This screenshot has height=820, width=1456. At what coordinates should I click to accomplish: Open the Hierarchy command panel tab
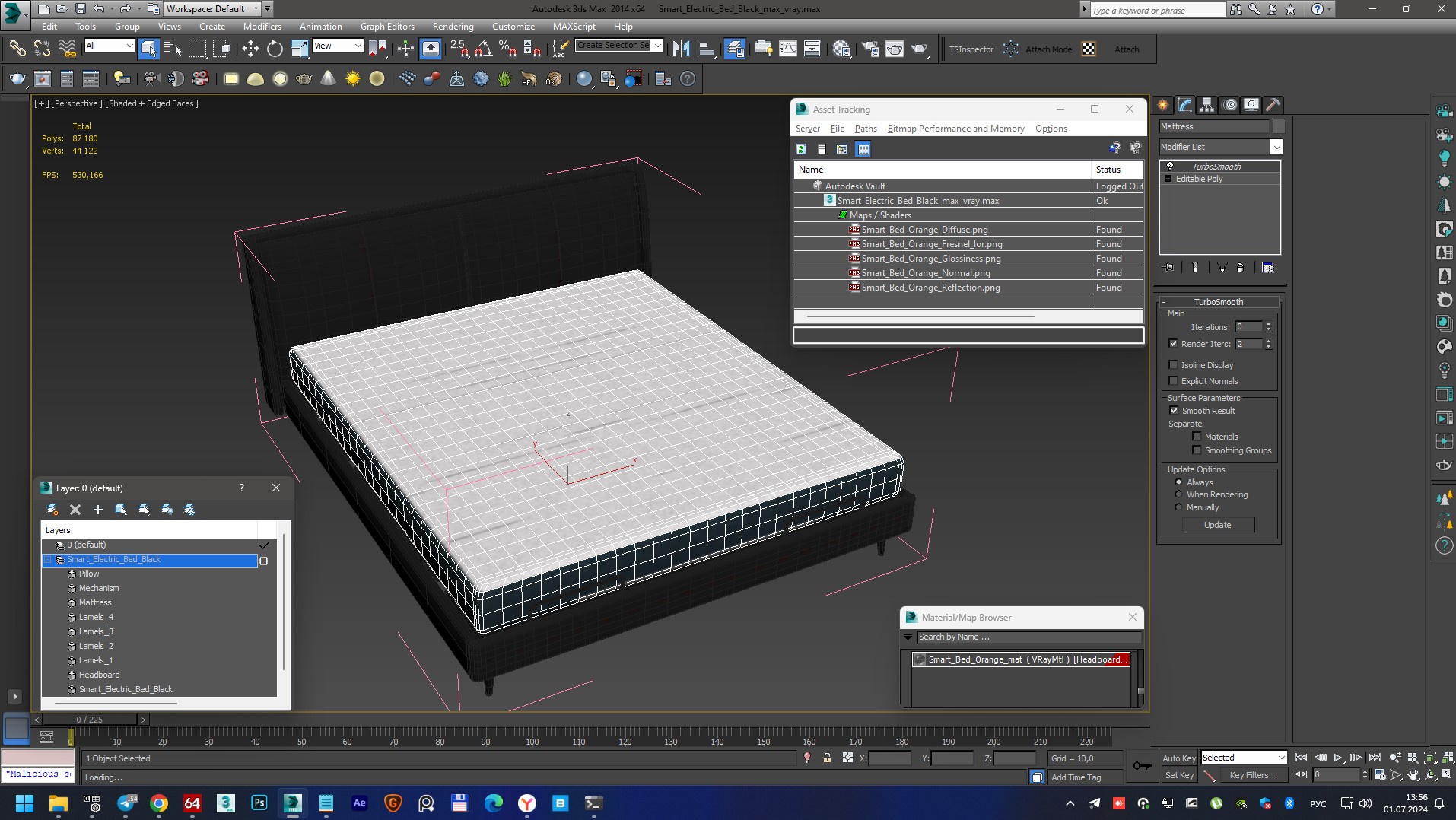[1207, 105]
